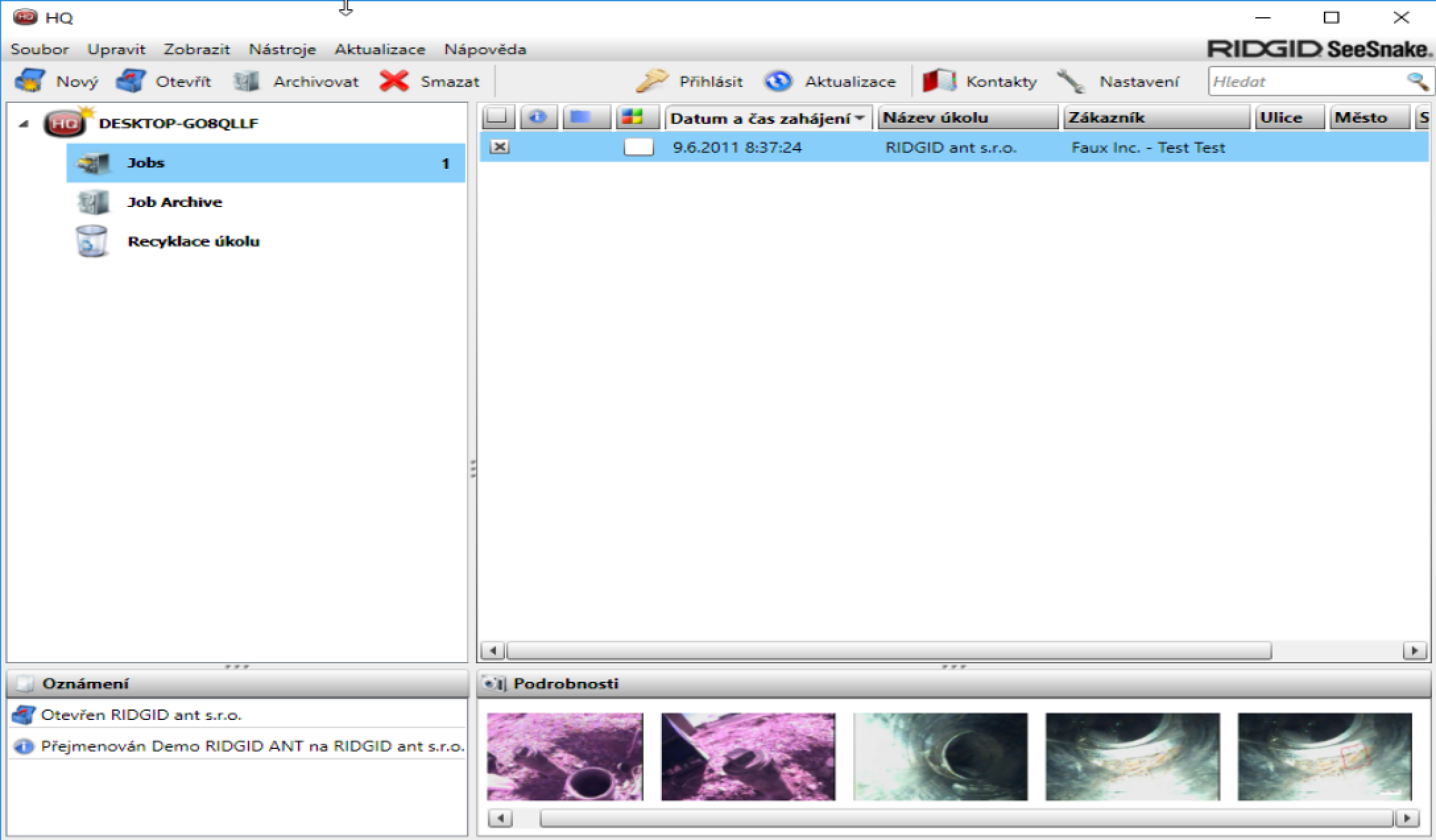The height and width of the screenshot is (840, 1436).
Task: Select Job Archive in the tree
Action: pos(175,202)
